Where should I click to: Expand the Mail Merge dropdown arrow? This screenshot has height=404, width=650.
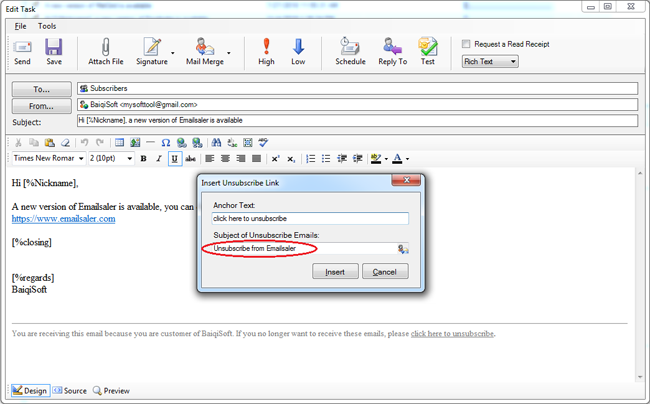228,53
